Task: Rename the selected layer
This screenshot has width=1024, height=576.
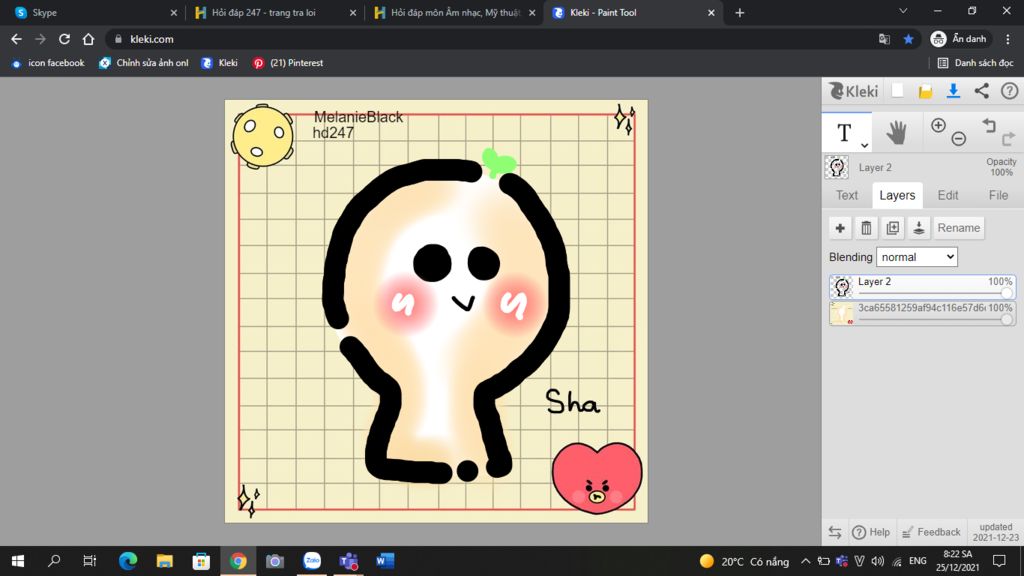Action: pyautogui.click(x=959, y=228)
